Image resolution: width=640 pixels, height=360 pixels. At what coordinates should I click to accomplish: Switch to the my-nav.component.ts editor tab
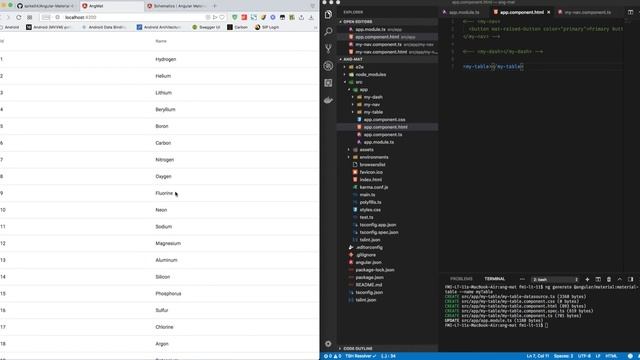588,12
